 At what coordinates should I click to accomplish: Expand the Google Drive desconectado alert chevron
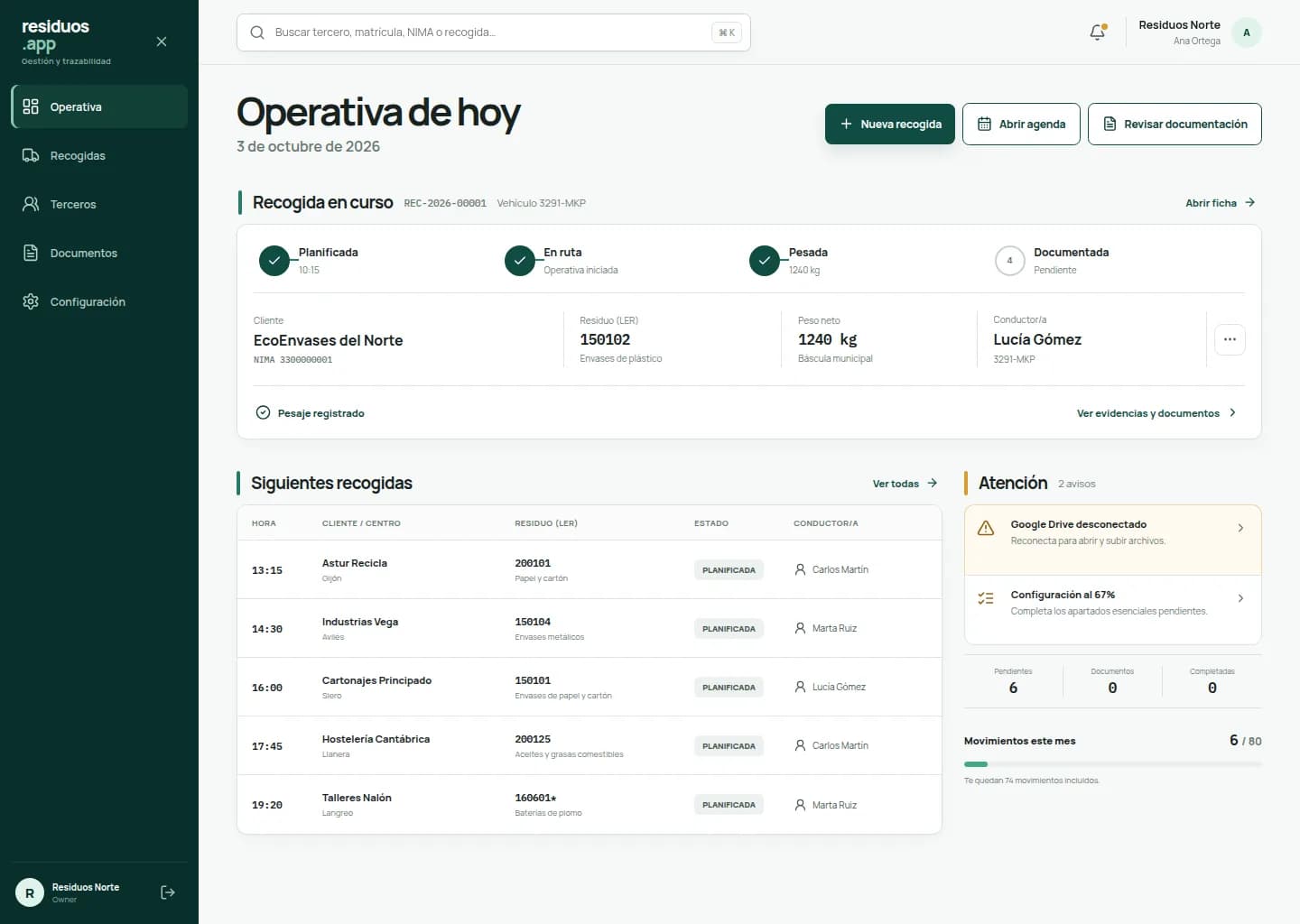(x=1240, y=528)
